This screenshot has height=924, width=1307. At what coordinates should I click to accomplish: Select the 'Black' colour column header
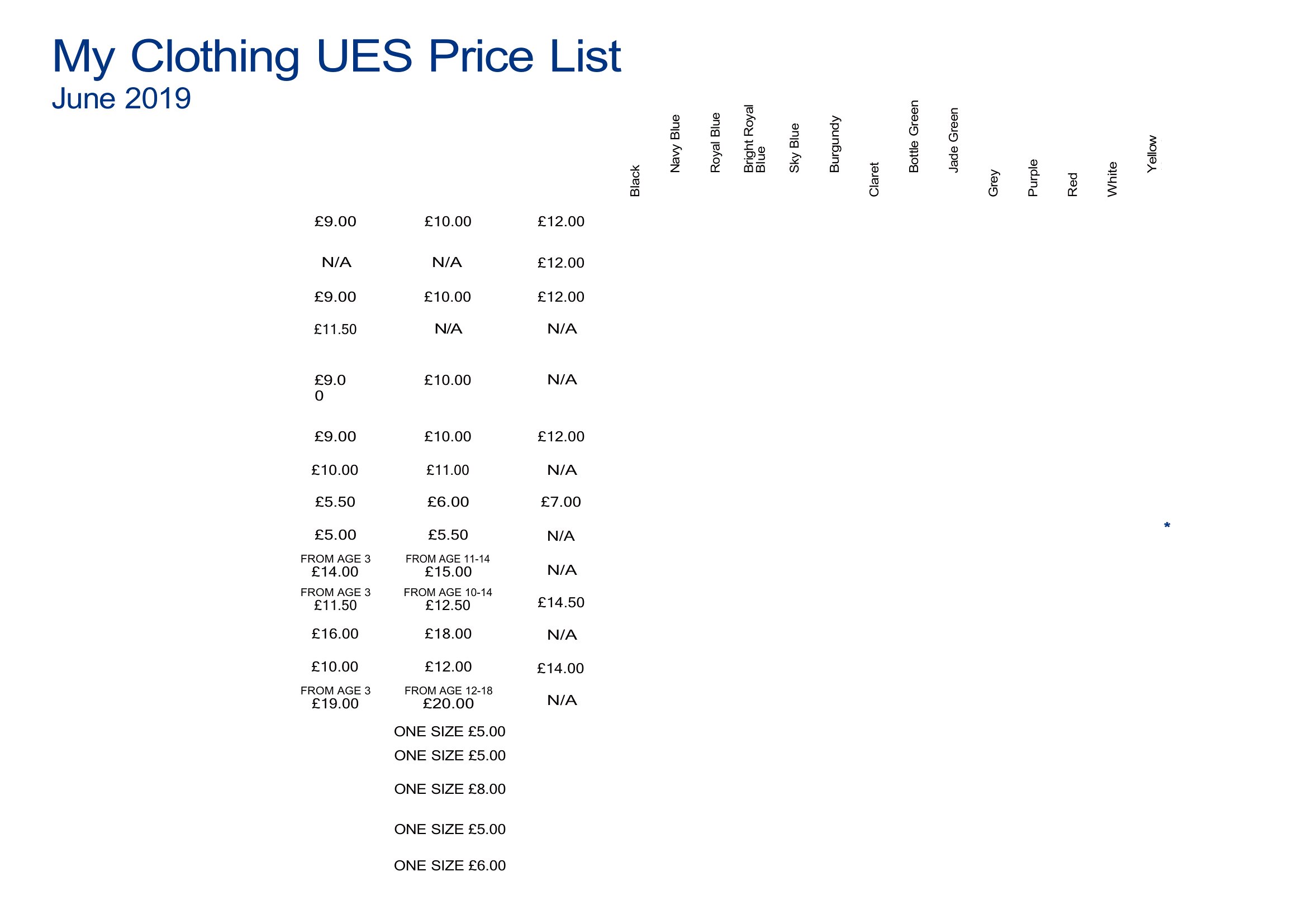(635, 181)
